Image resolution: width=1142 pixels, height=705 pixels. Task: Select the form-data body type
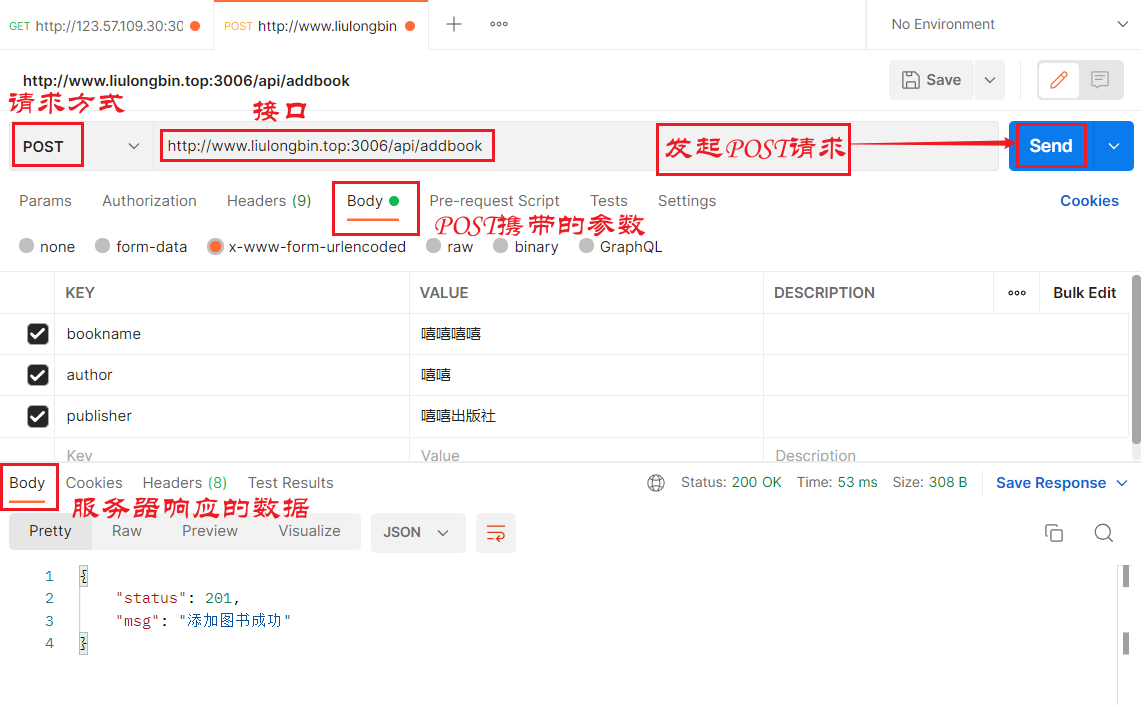tap(103, 246)
